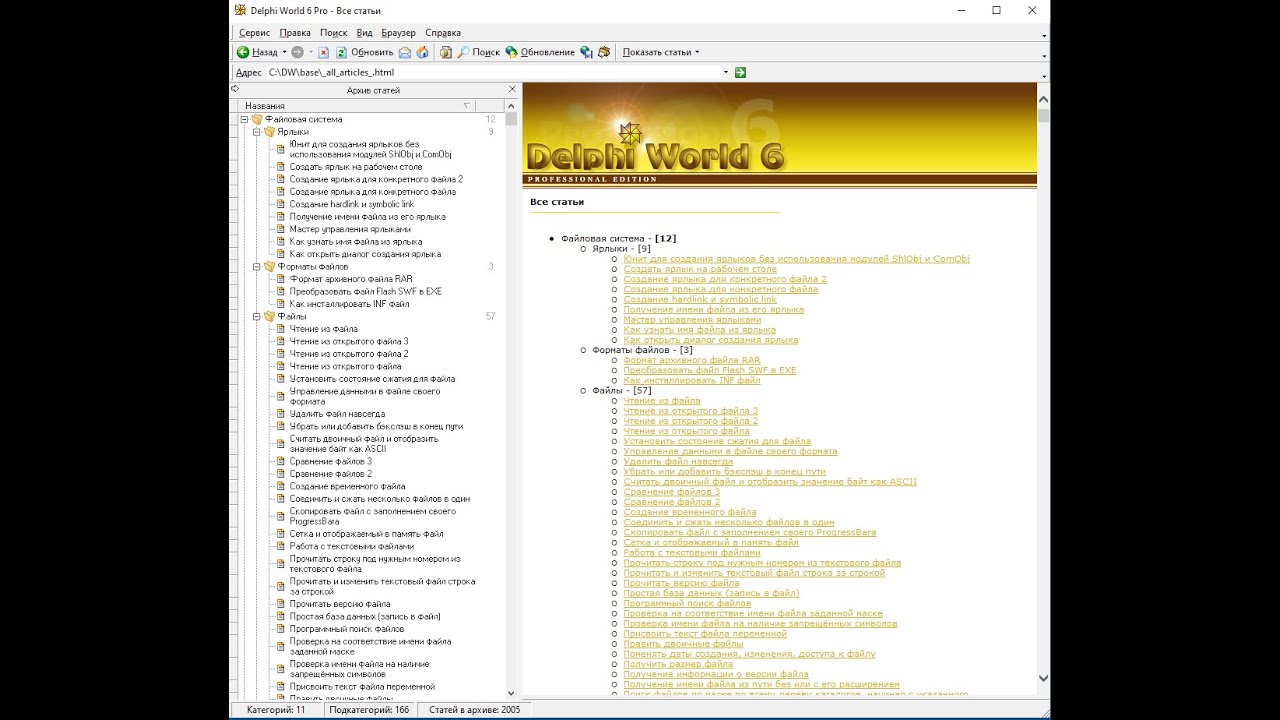Click article icon of Мастер управления ярлыками
The height and width of the screenshot is (720, 1280).
click(x=281, y=229)
